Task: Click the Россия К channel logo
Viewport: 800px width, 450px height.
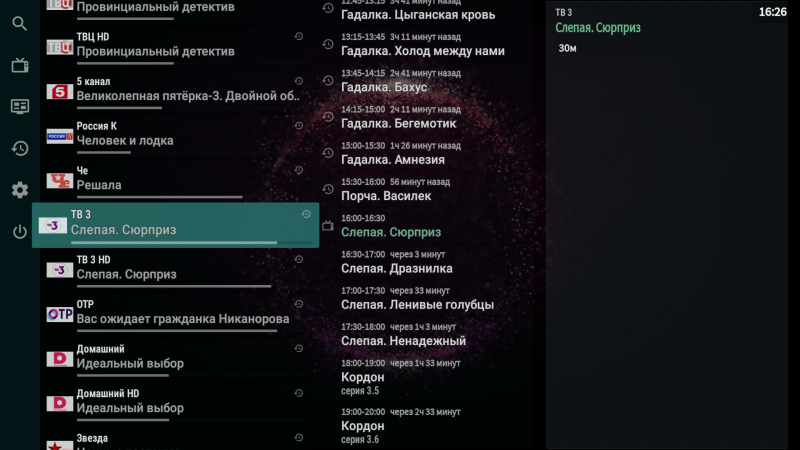Action: [x=60, y=136]
